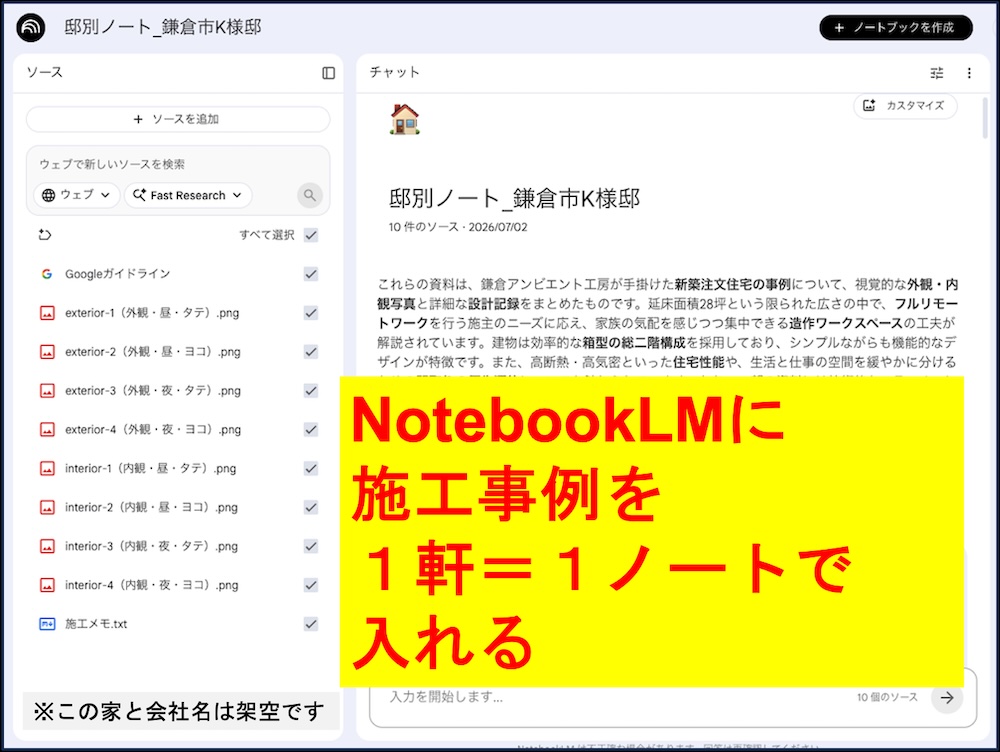1000x752 pixels.
Task: Open exterior-3 (外観・夜・タテ).png source
Action: (x=152, y=390)
